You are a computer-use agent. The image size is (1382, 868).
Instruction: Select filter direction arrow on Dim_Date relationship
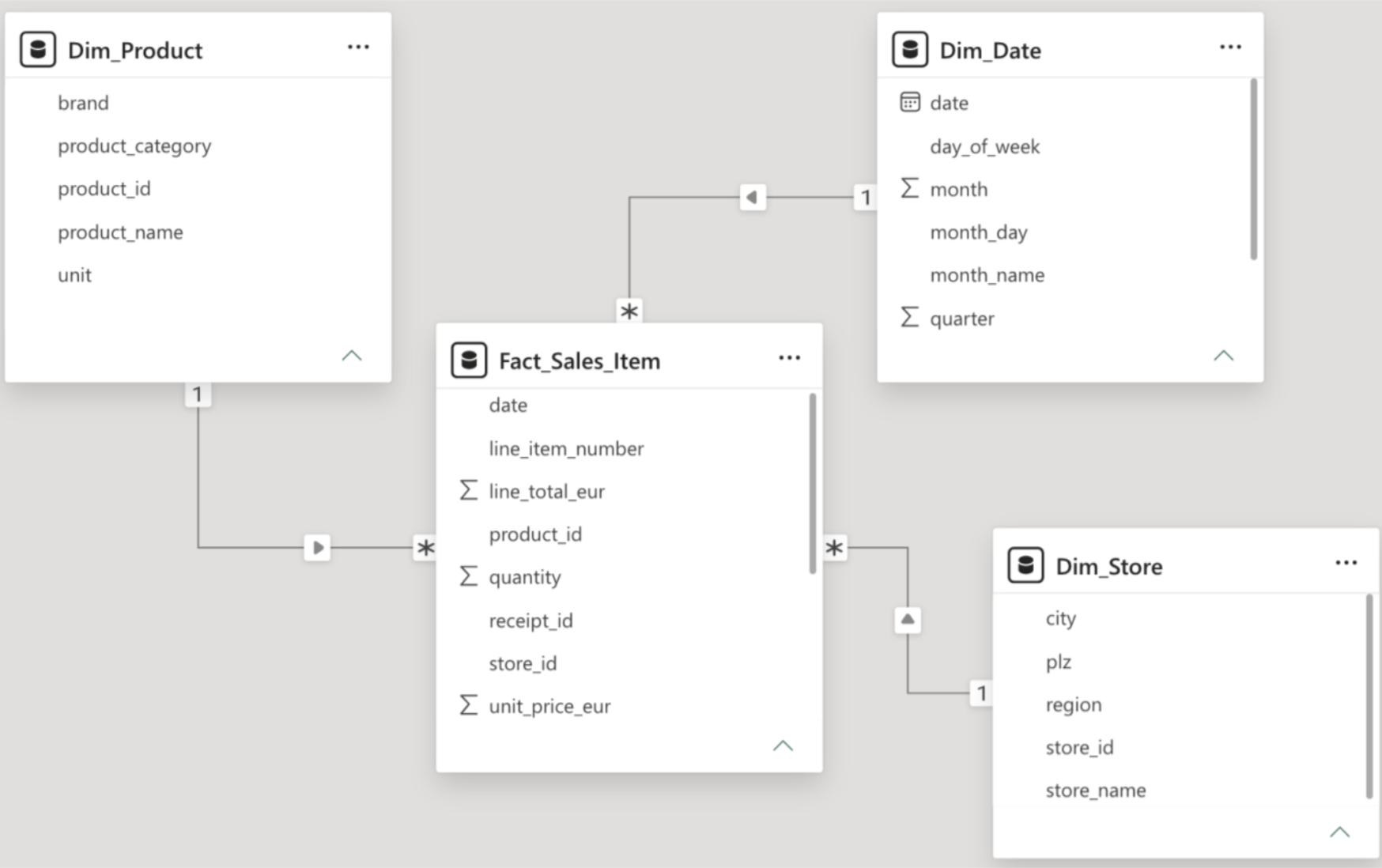(753, 197)
